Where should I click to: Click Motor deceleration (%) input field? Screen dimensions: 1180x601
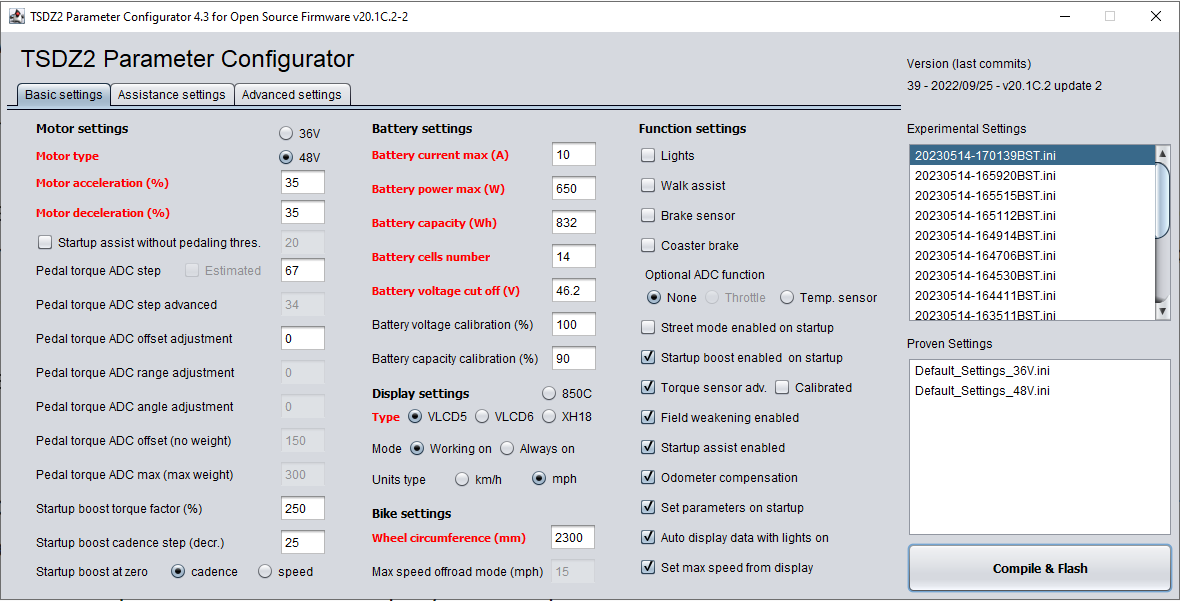click(x=303, y=213)
